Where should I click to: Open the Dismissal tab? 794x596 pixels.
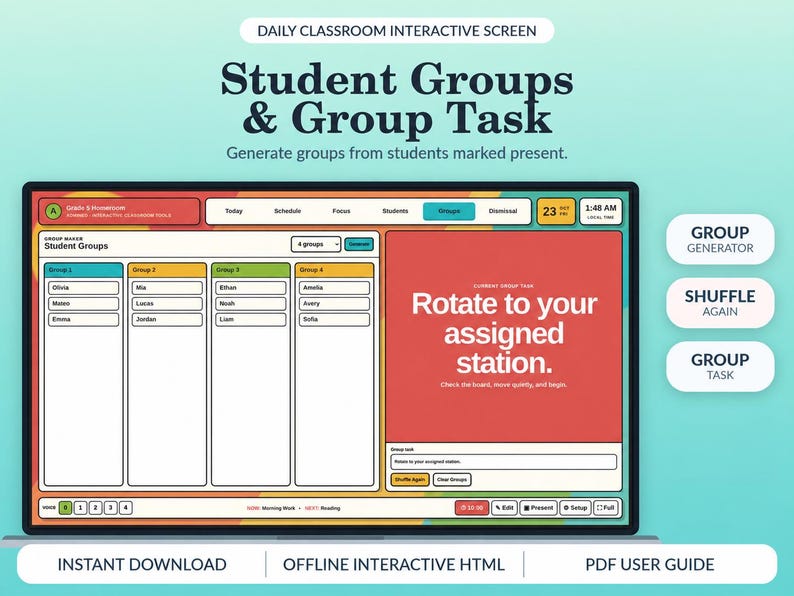(x=503, y=211)
